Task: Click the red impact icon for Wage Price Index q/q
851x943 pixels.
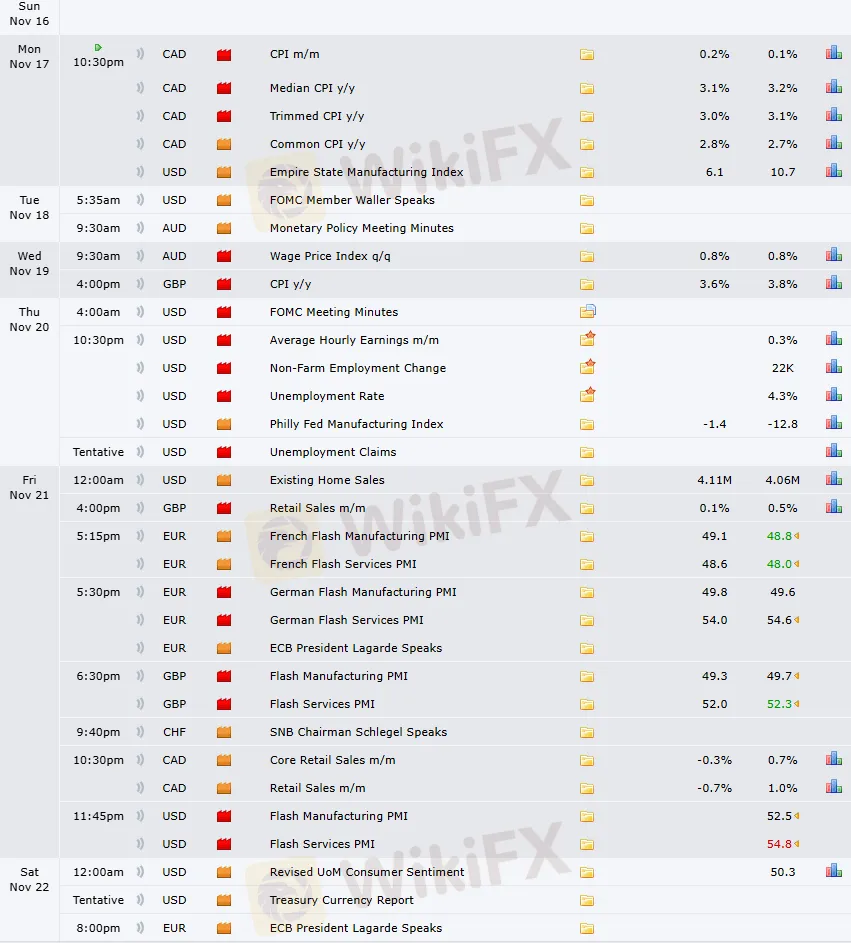Action: [x=224, y=256]
